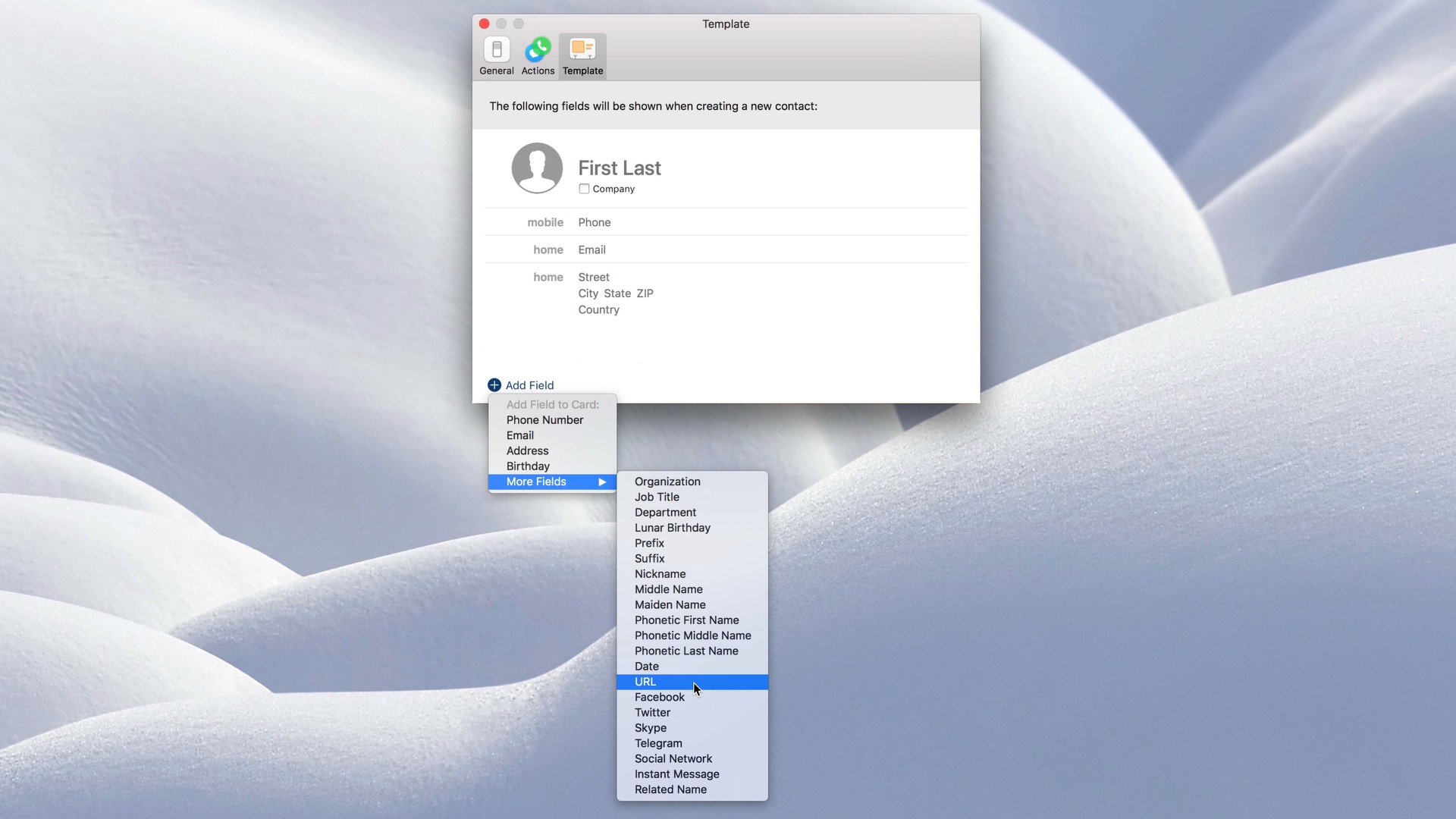The image size is (1456, 819).
Task: Click the First Last name input field
Action: (x=619, y=168)
